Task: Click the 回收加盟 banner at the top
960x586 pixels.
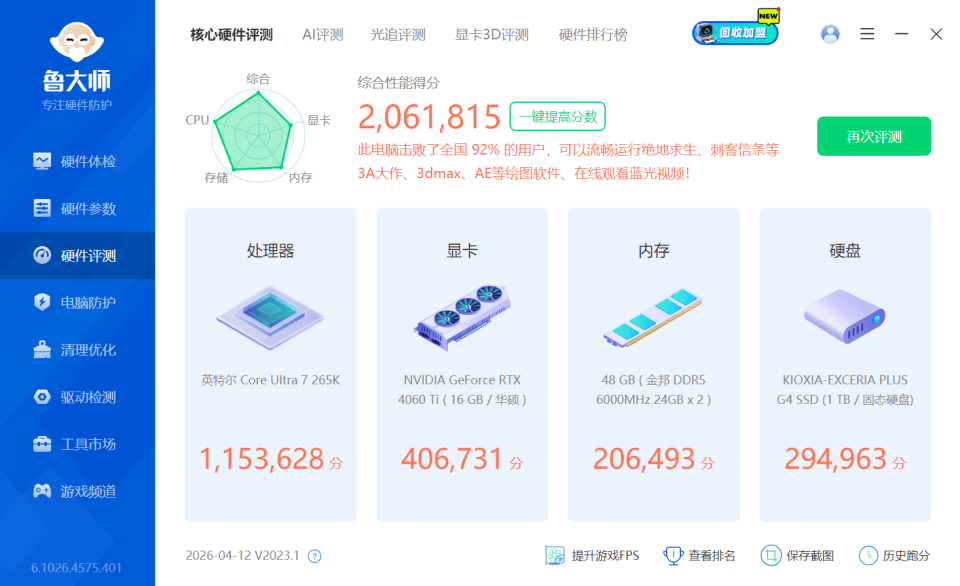Action: [735, 31]
